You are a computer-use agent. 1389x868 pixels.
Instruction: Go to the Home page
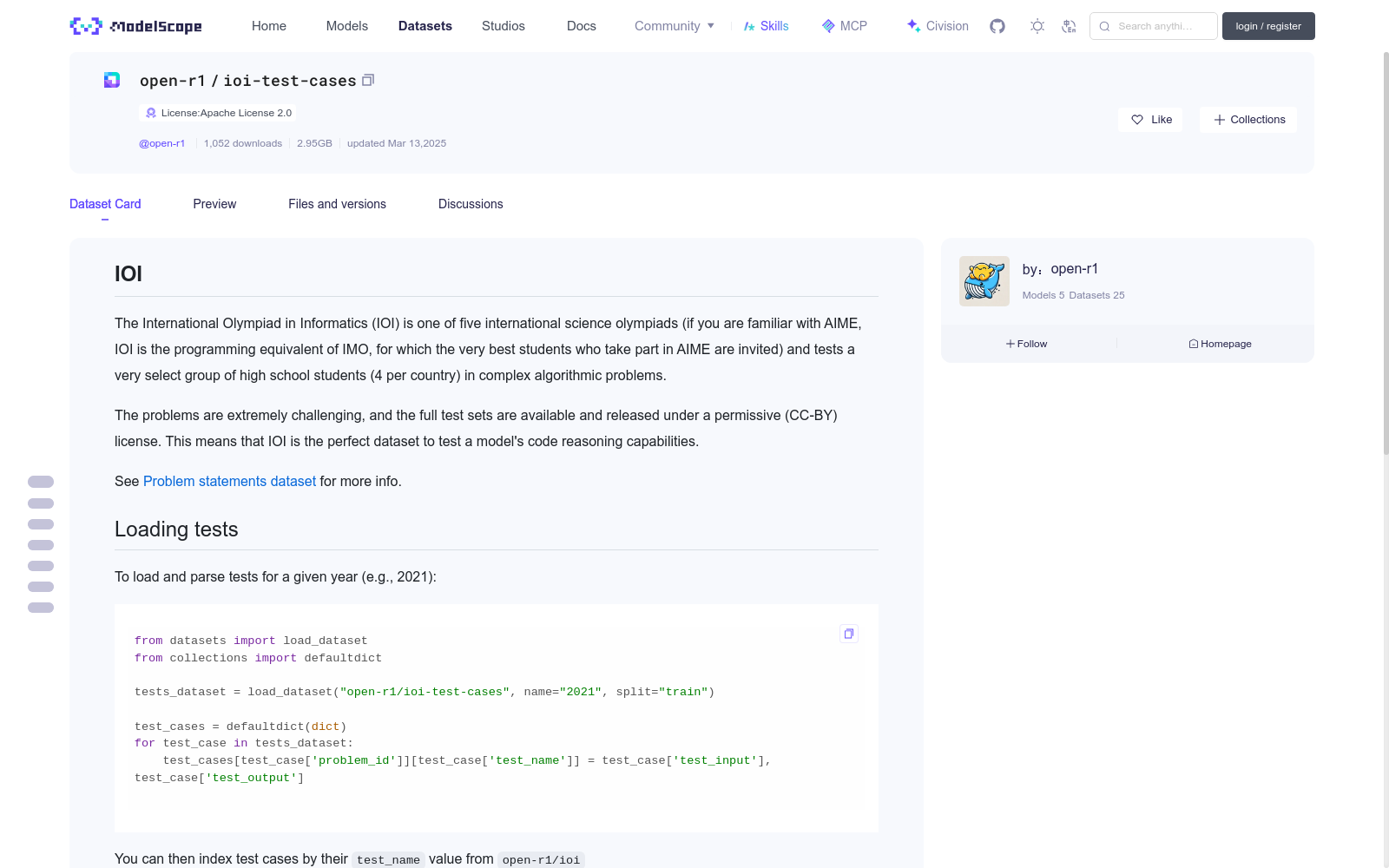click(x=269, y=26)
